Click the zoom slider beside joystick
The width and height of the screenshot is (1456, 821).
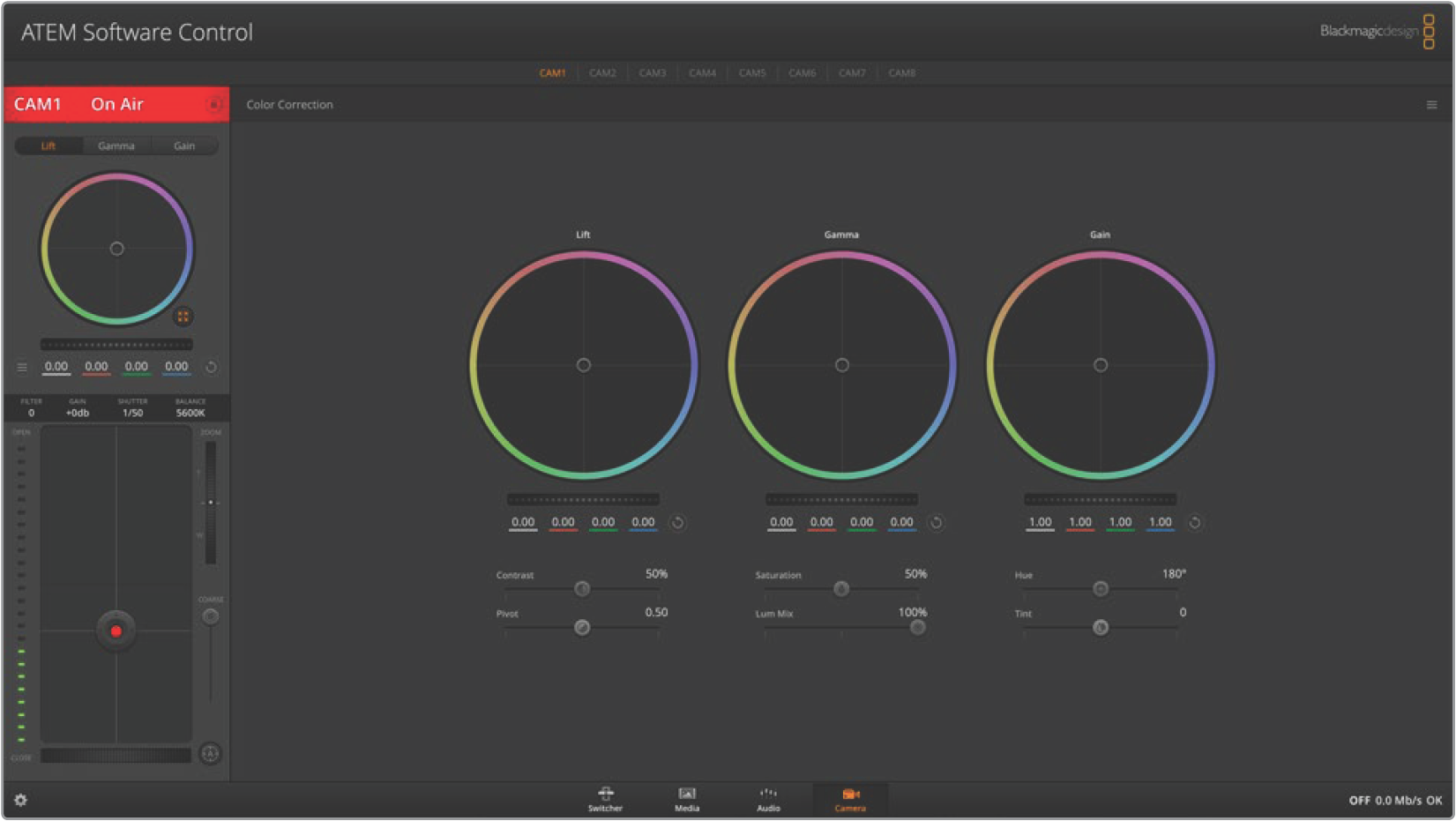210,503
